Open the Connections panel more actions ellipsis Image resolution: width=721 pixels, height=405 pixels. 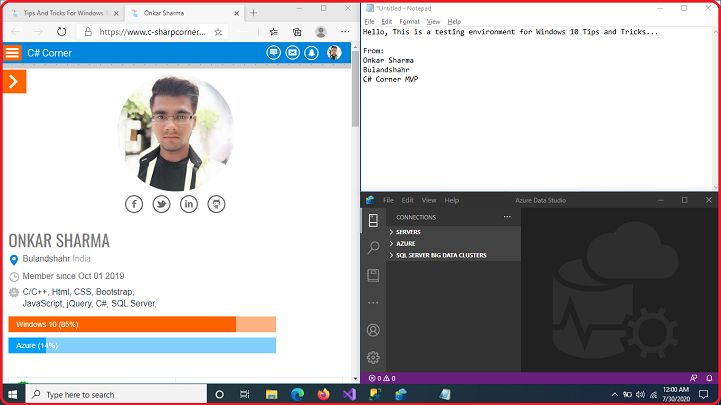[507, 217]
